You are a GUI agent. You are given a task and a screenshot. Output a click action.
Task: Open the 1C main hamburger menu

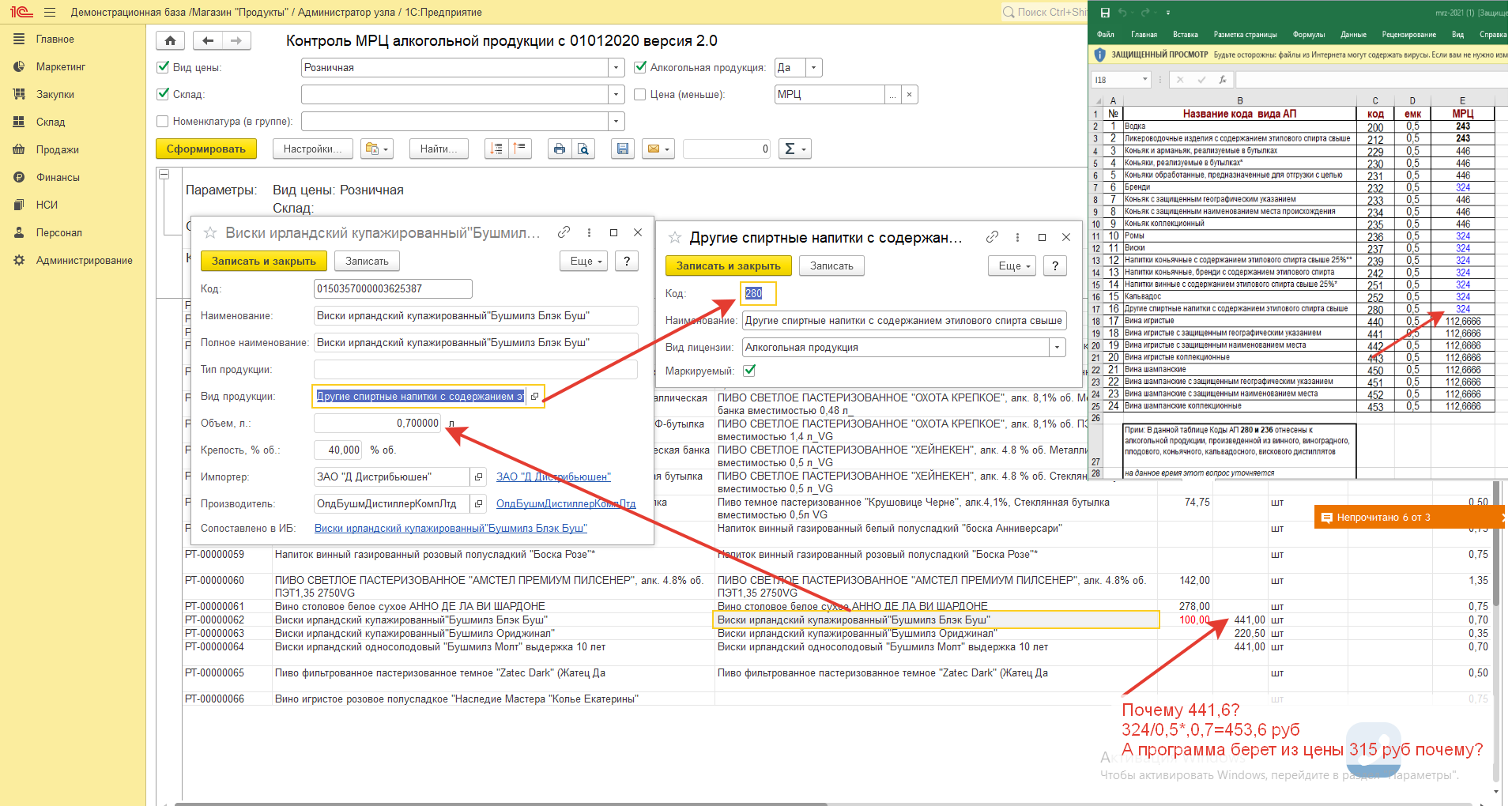click(x=50, y=12)
